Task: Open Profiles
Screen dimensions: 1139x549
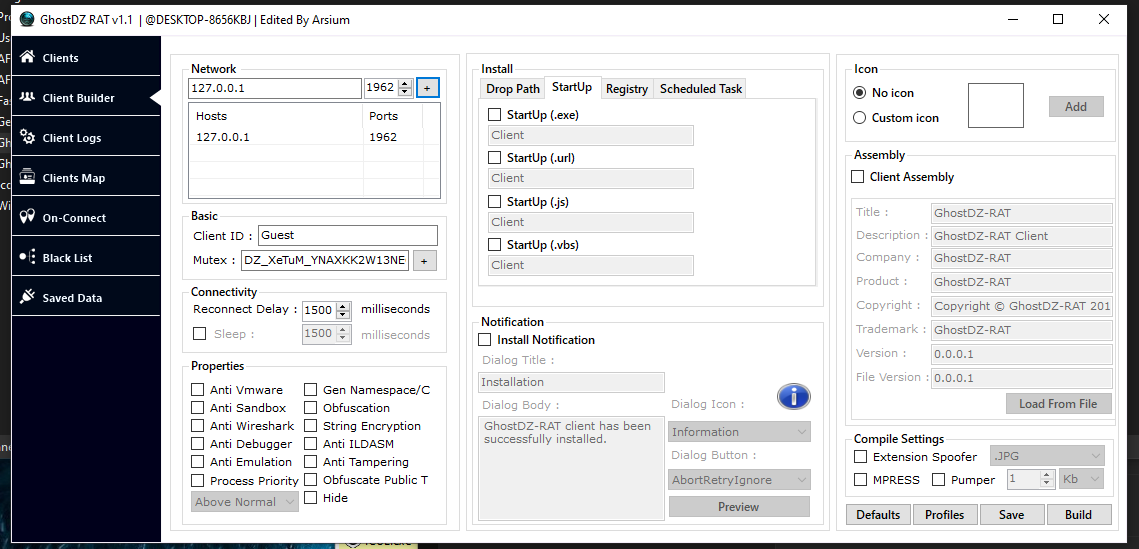Action: pyautogui.click(x=944, y=515)
